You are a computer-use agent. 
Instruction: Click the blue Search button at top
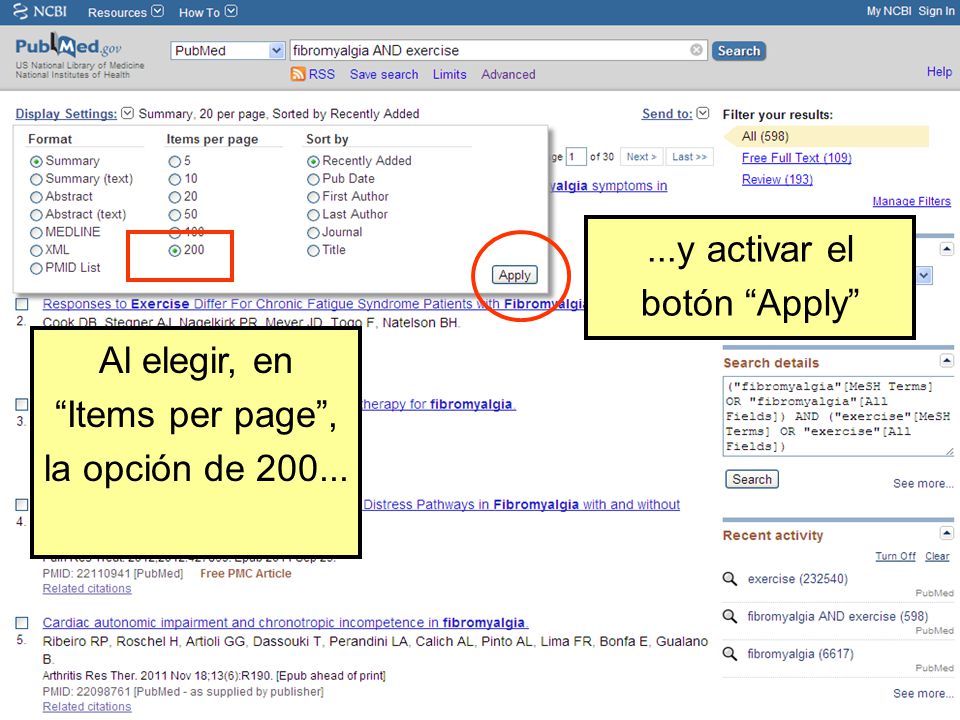(x=738, y=51)
